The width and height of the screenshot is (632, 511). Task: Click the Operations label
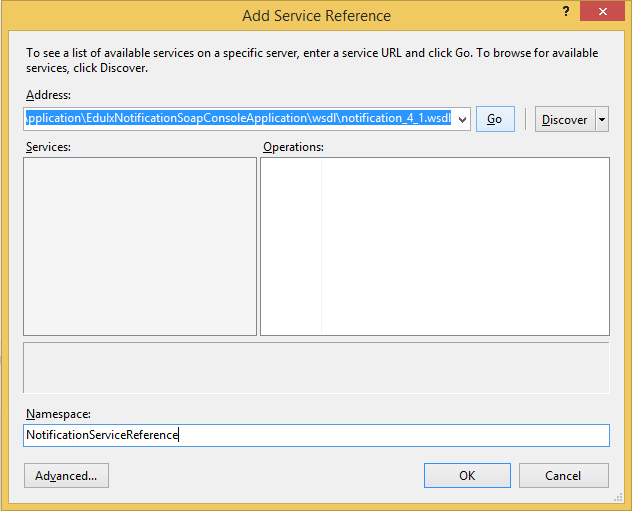[x=293, y=147]
